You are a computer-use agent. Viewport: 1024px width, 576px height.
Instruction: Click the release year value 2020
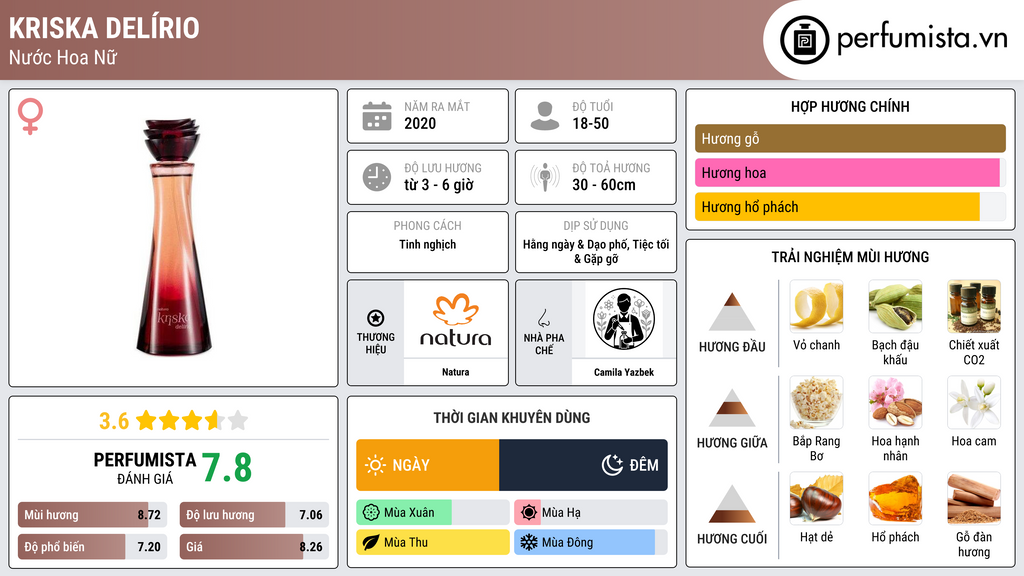coord(420,123)
